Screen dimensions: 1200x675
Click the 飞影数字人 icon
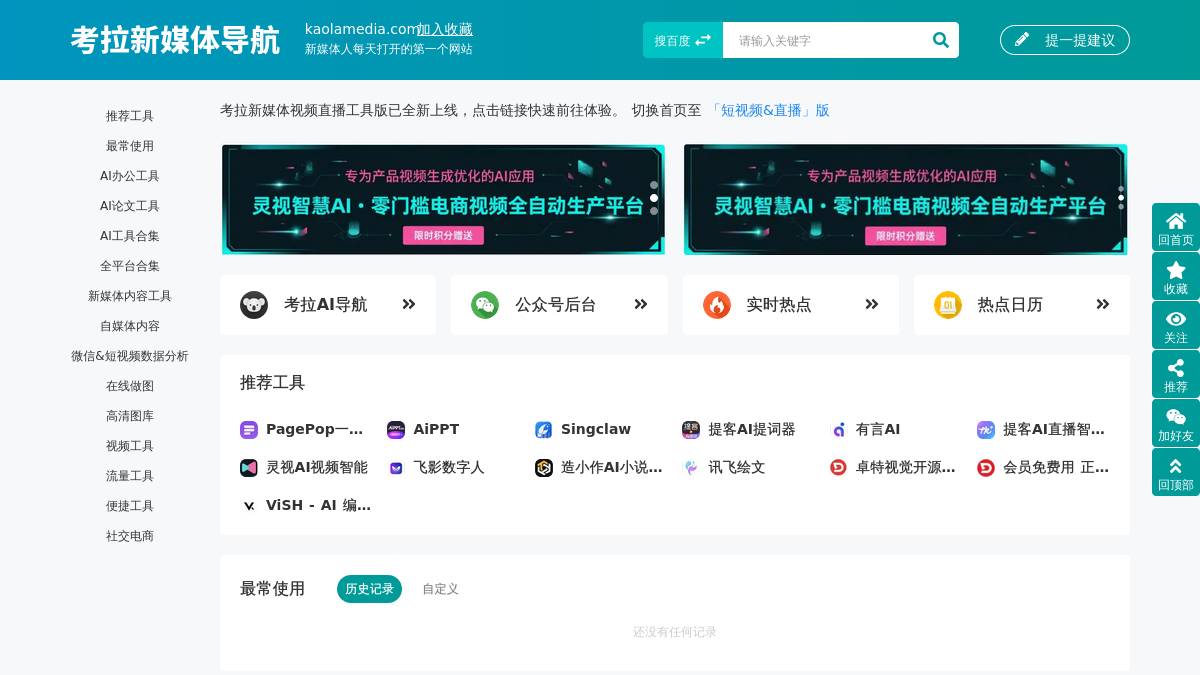point(396,468)
